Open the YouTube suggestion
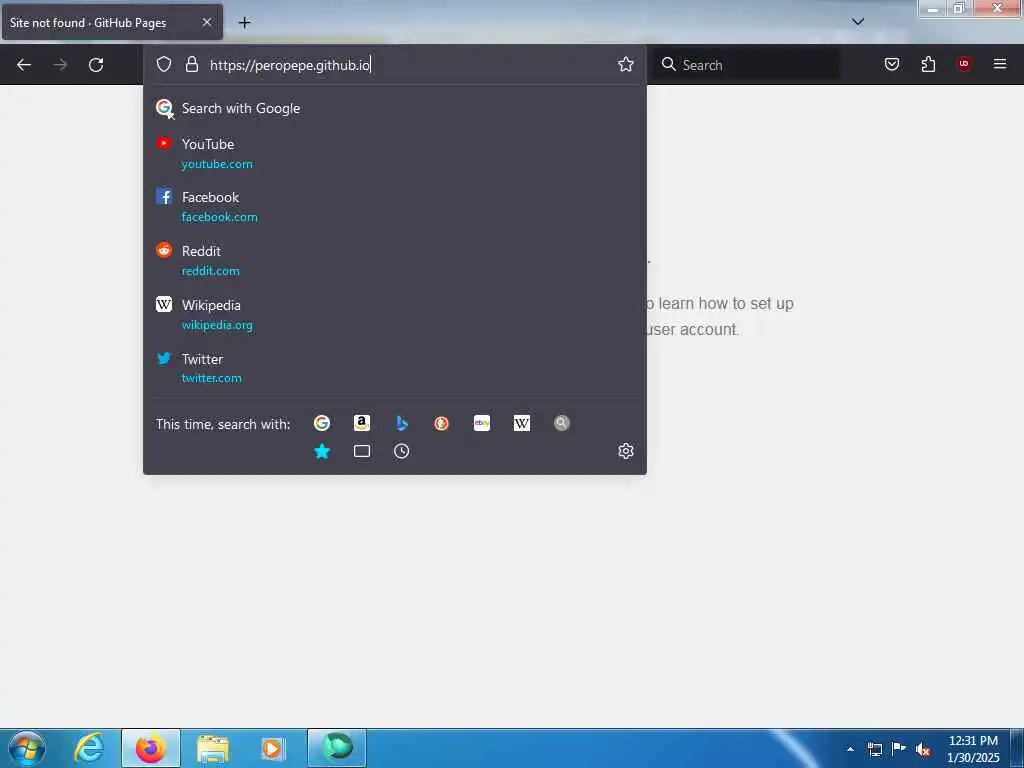The width and height of the screenshot is (1024, 768). [x=394, y=153]
